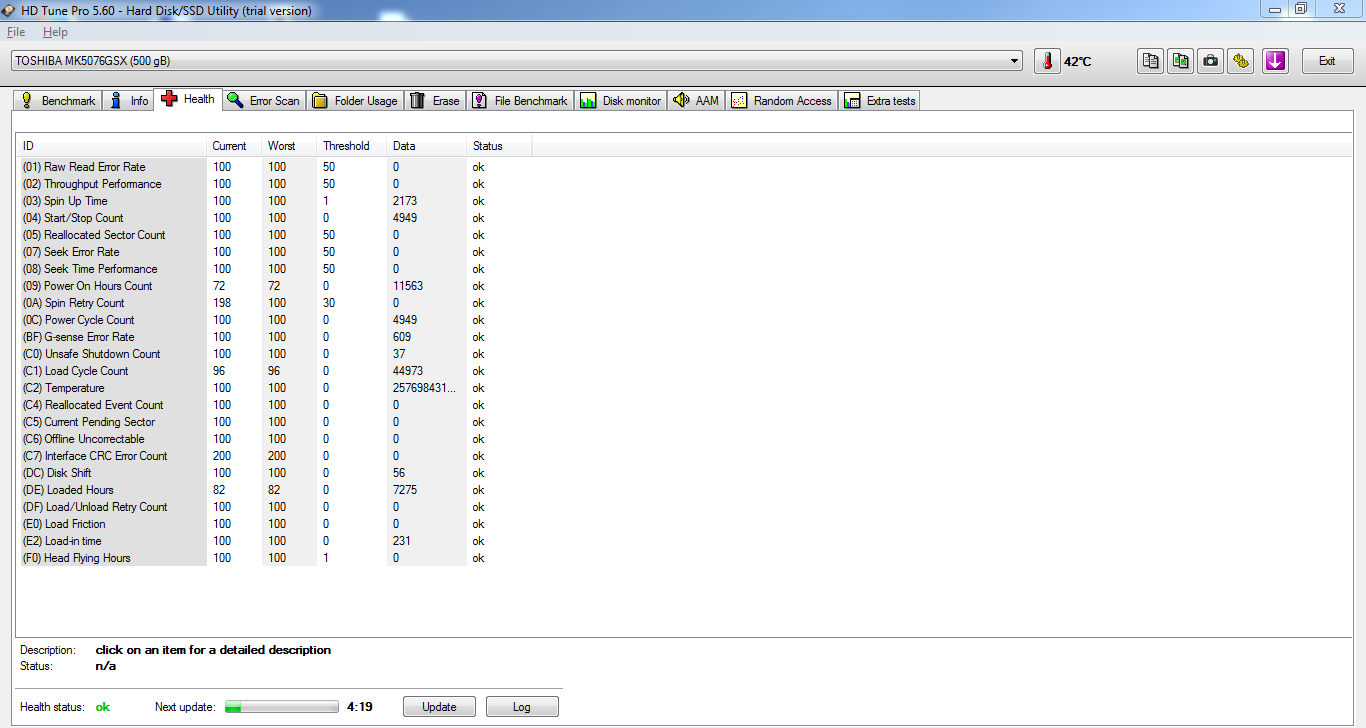Select the (C1) Load Cycle Count row

[274, 371]
